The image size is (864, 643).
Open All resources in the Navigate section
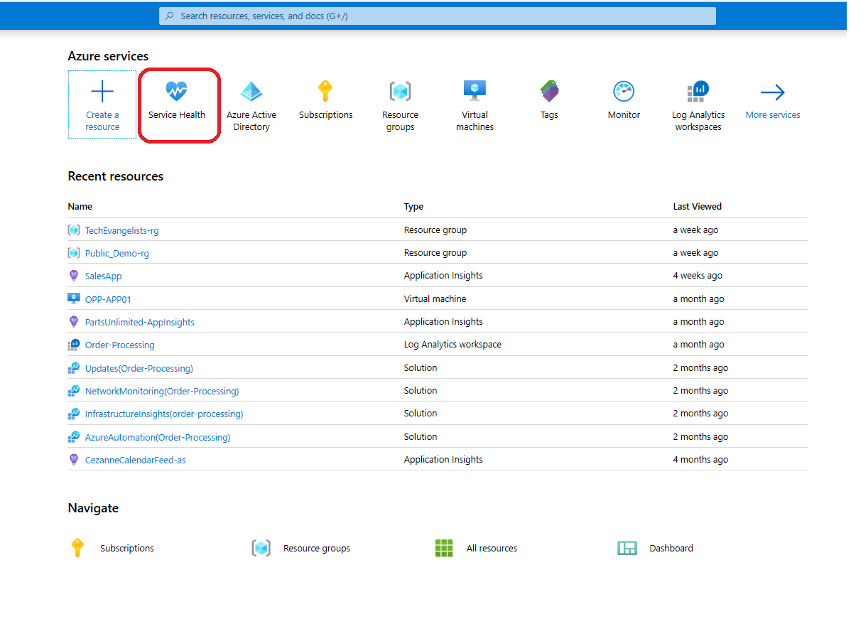point(488,548)
